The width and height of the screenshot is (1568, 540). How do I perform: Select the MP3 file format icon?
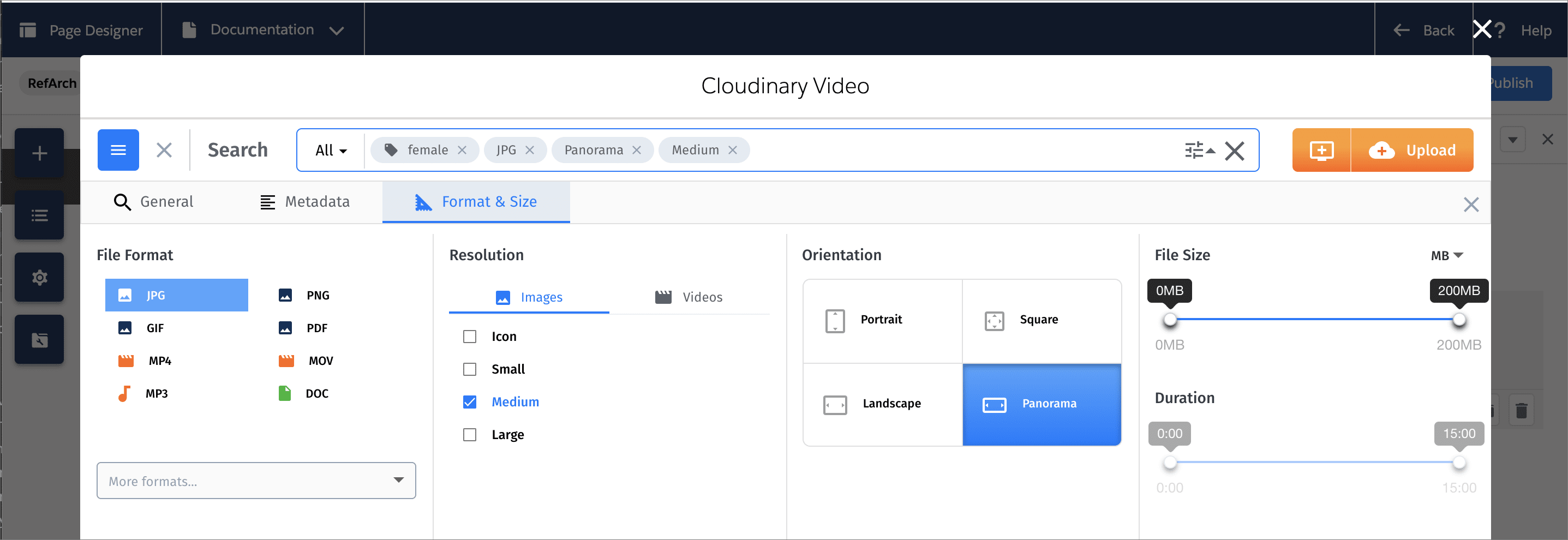(x=125, y=393)
